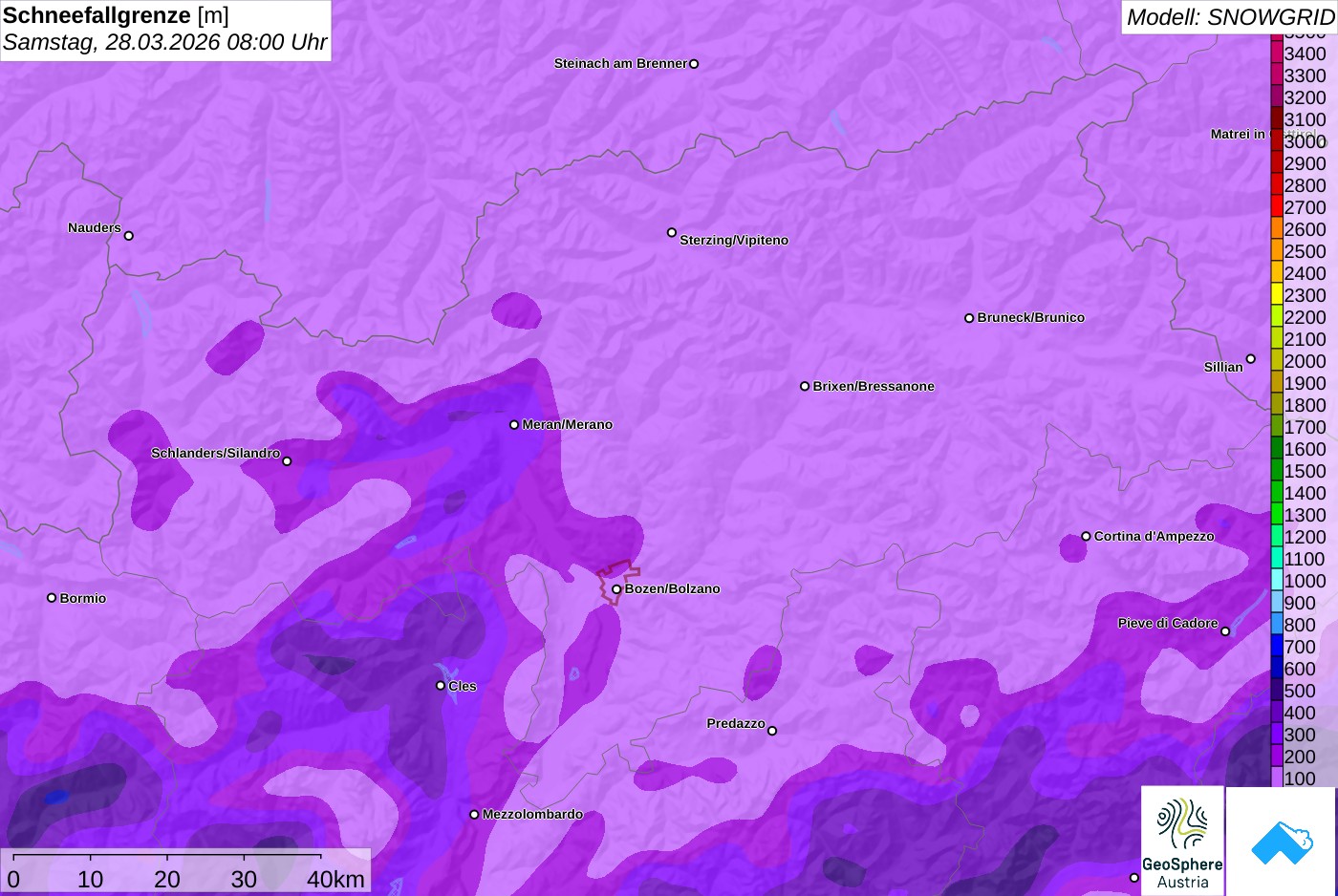Image resolution: width=1338 pixels, height=896 pixels.
Task: Click the 3200 legend value
Action: (1306, 97)
